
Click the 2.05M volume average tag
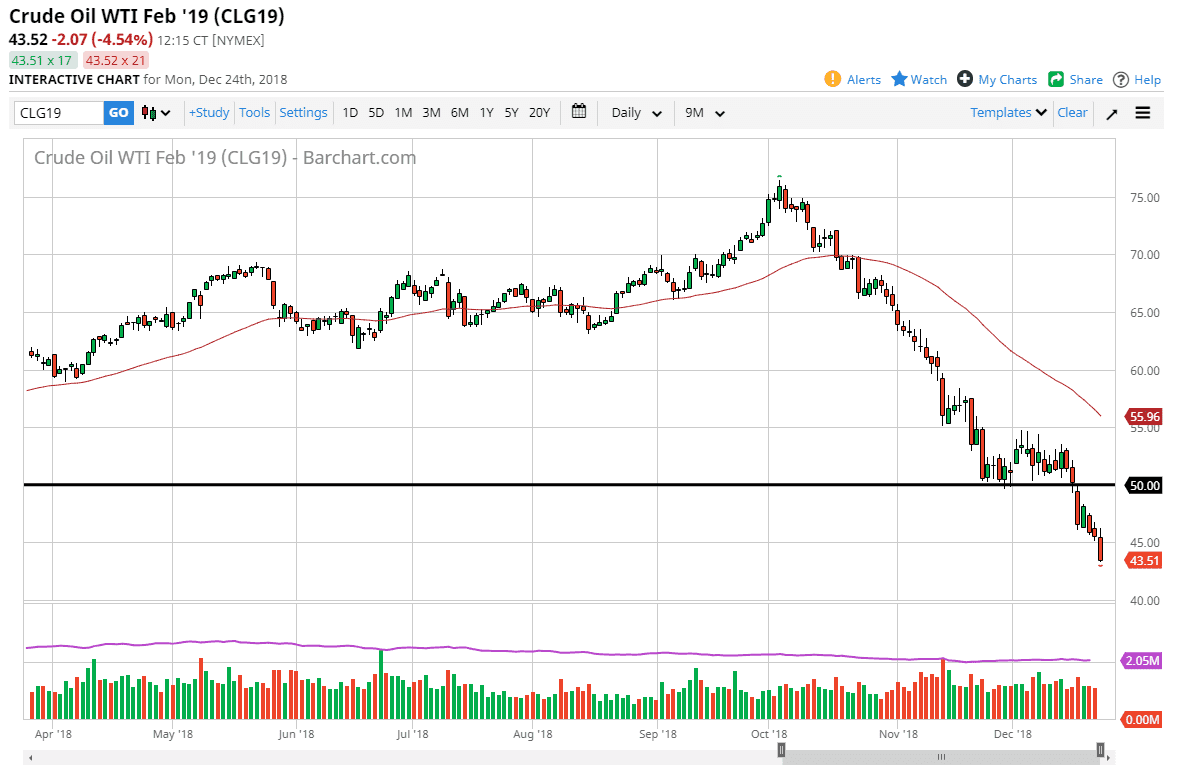[1142, 661]
